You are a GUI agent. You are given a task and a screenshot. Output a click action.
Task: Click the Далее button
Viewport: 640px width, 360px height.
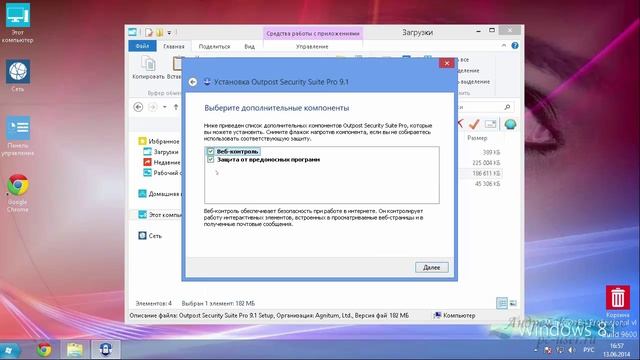coord(431,267)
